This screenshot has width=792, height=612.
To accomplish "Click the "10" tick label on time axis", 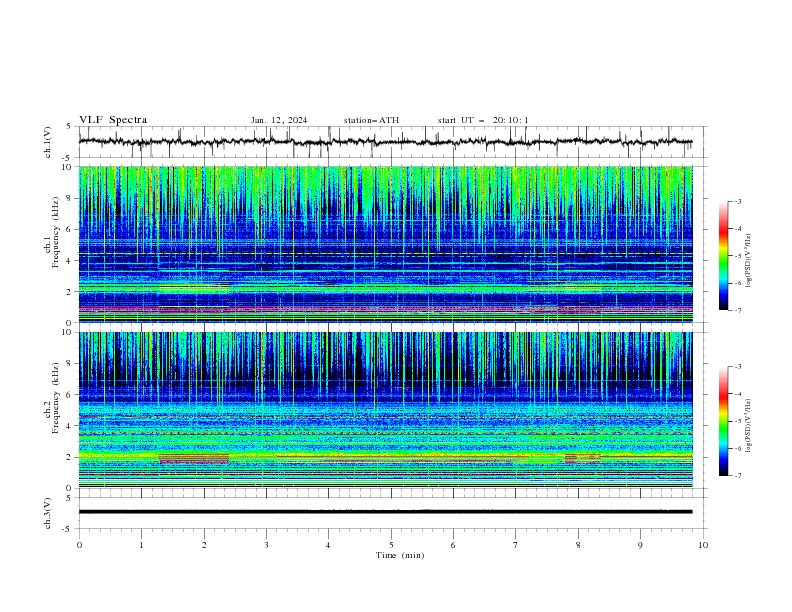I will pyautogui.click(x=703, y=545).
